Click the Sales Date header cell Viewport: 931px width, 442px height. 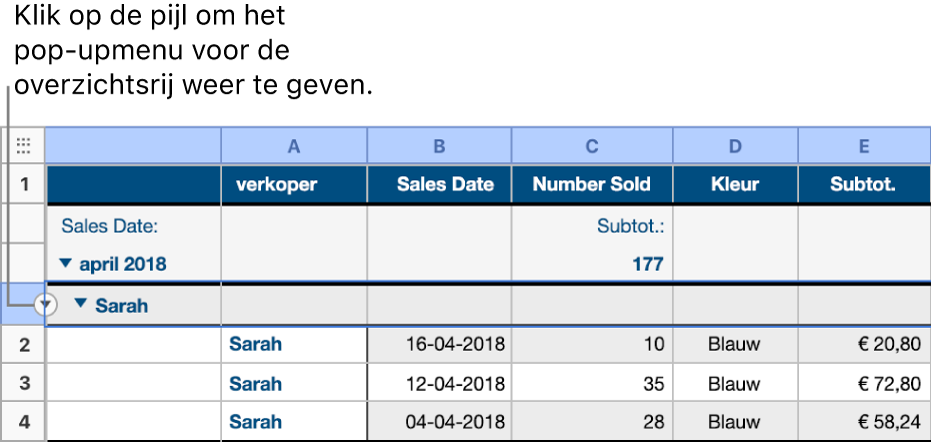(x=439, y=184)
